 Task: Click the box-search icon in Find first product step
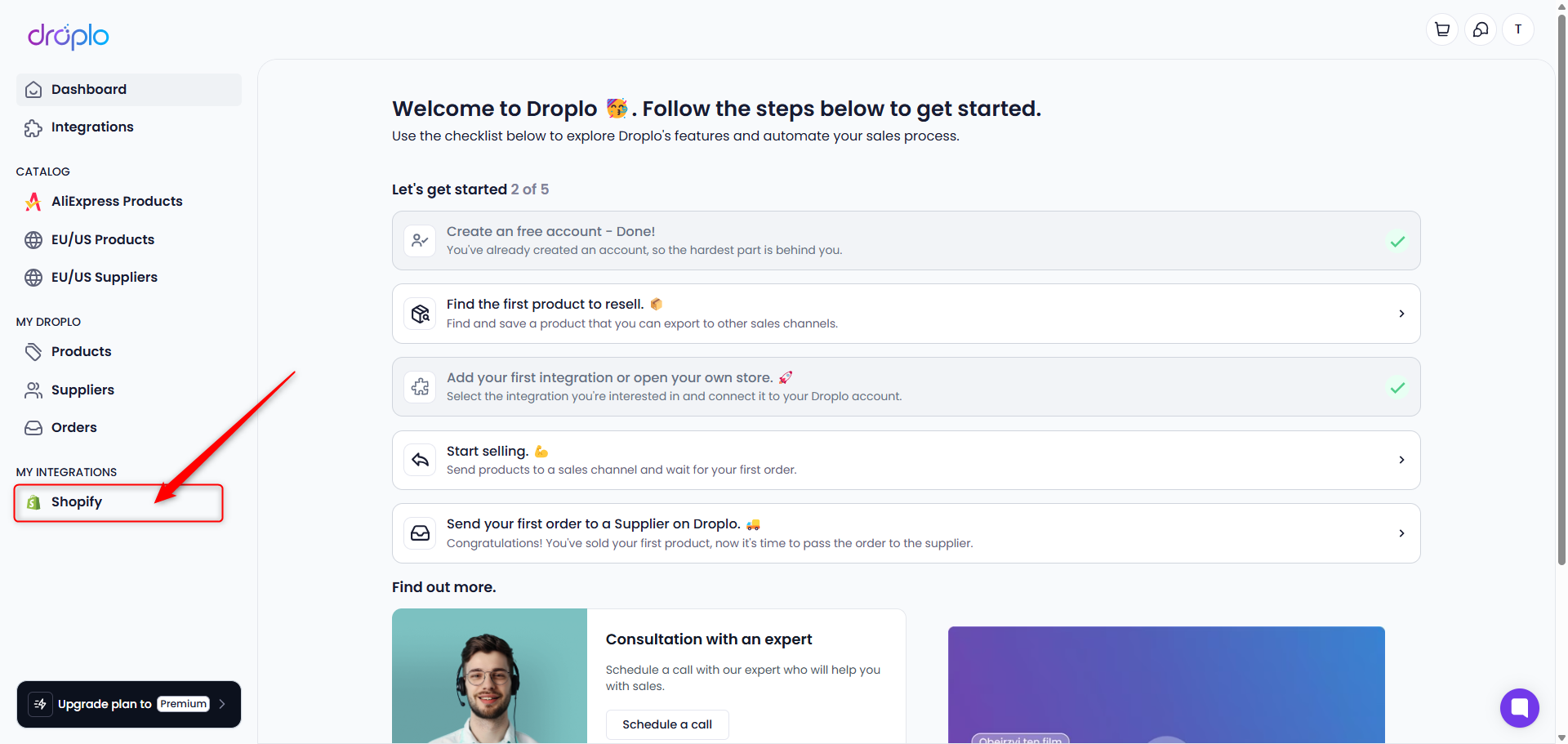[420, 314]
